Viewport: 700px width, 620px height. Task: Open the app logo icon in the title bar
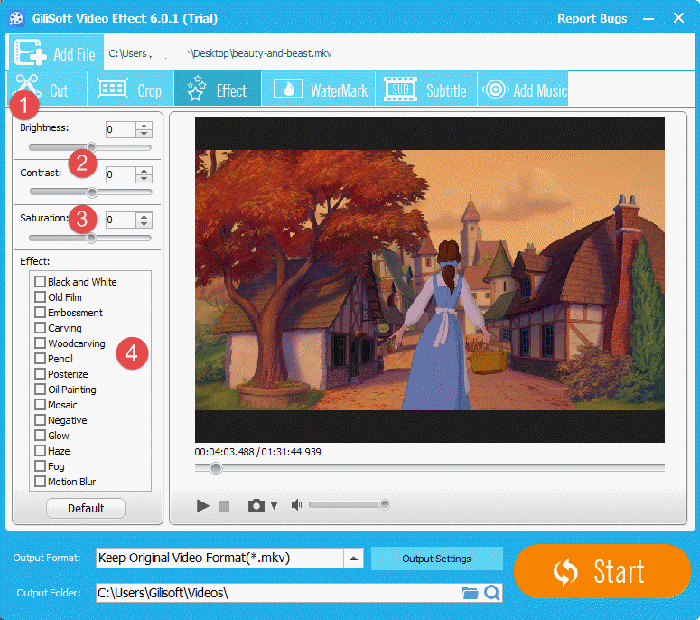[x=16, y=18]
